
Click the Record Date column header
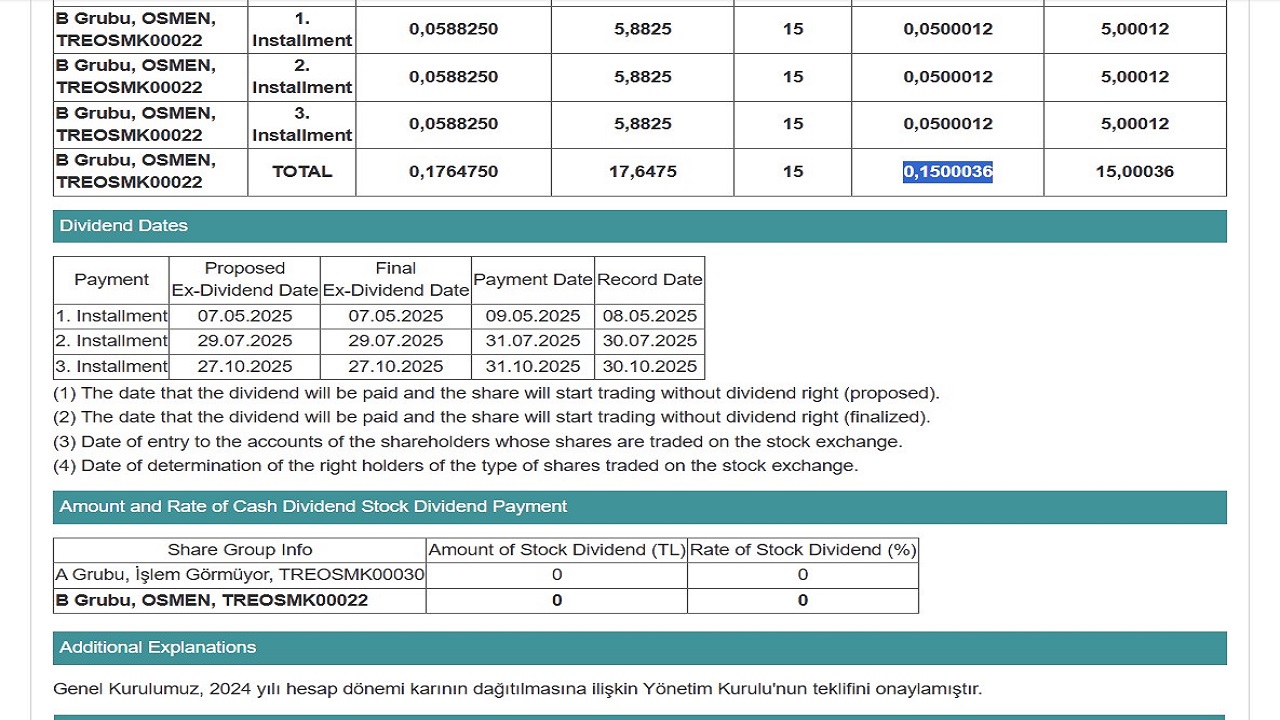click(x=650, y=280)
